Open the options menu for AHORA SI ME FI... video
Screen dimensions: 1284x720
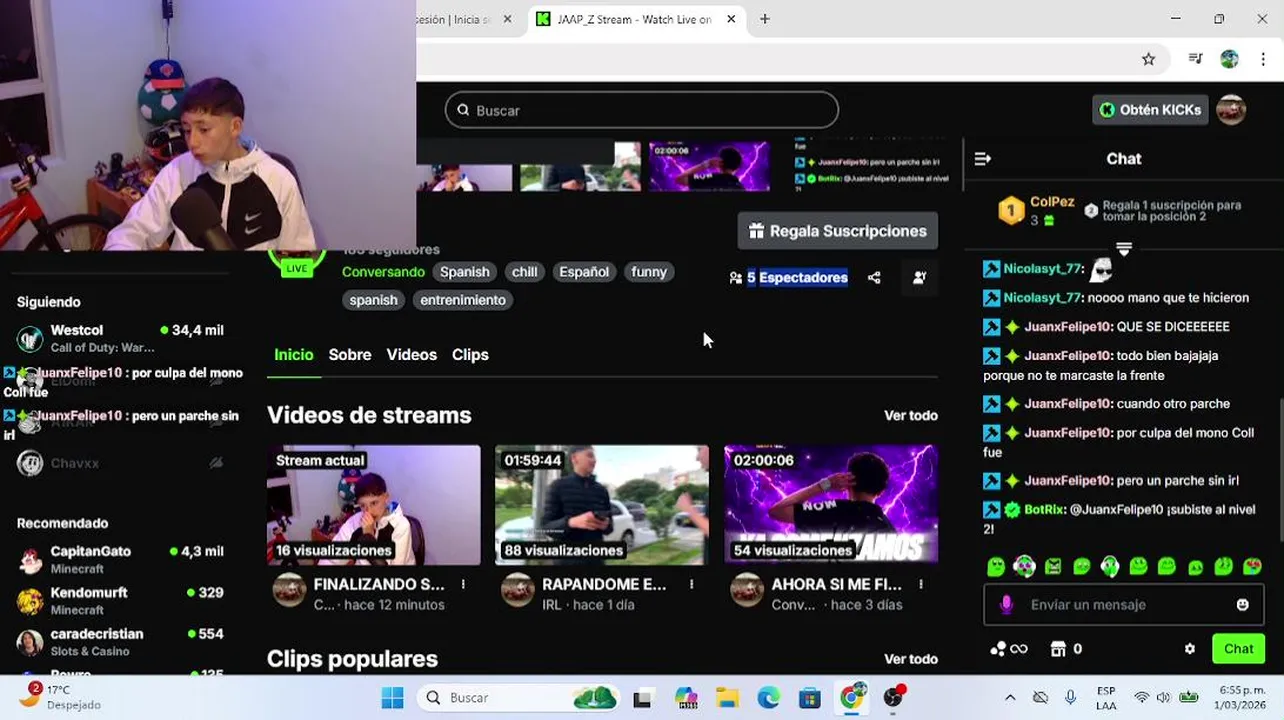(x=921, y=585)
